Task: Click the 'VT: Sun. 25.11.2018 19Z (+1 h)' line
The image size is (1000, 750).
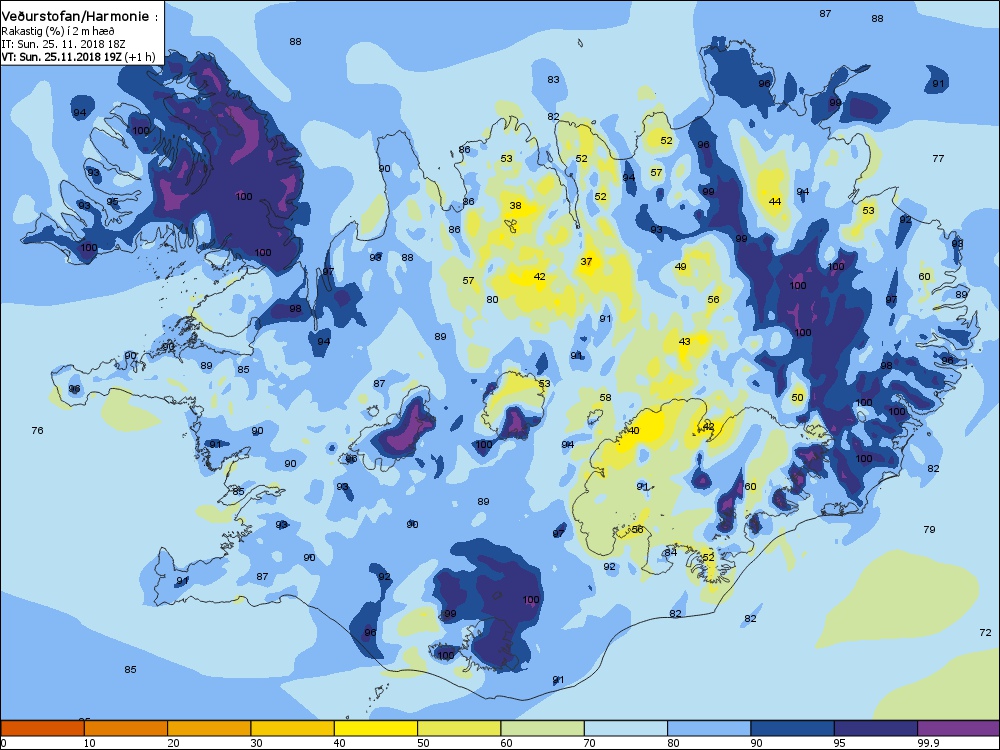Action: [78, 57]
